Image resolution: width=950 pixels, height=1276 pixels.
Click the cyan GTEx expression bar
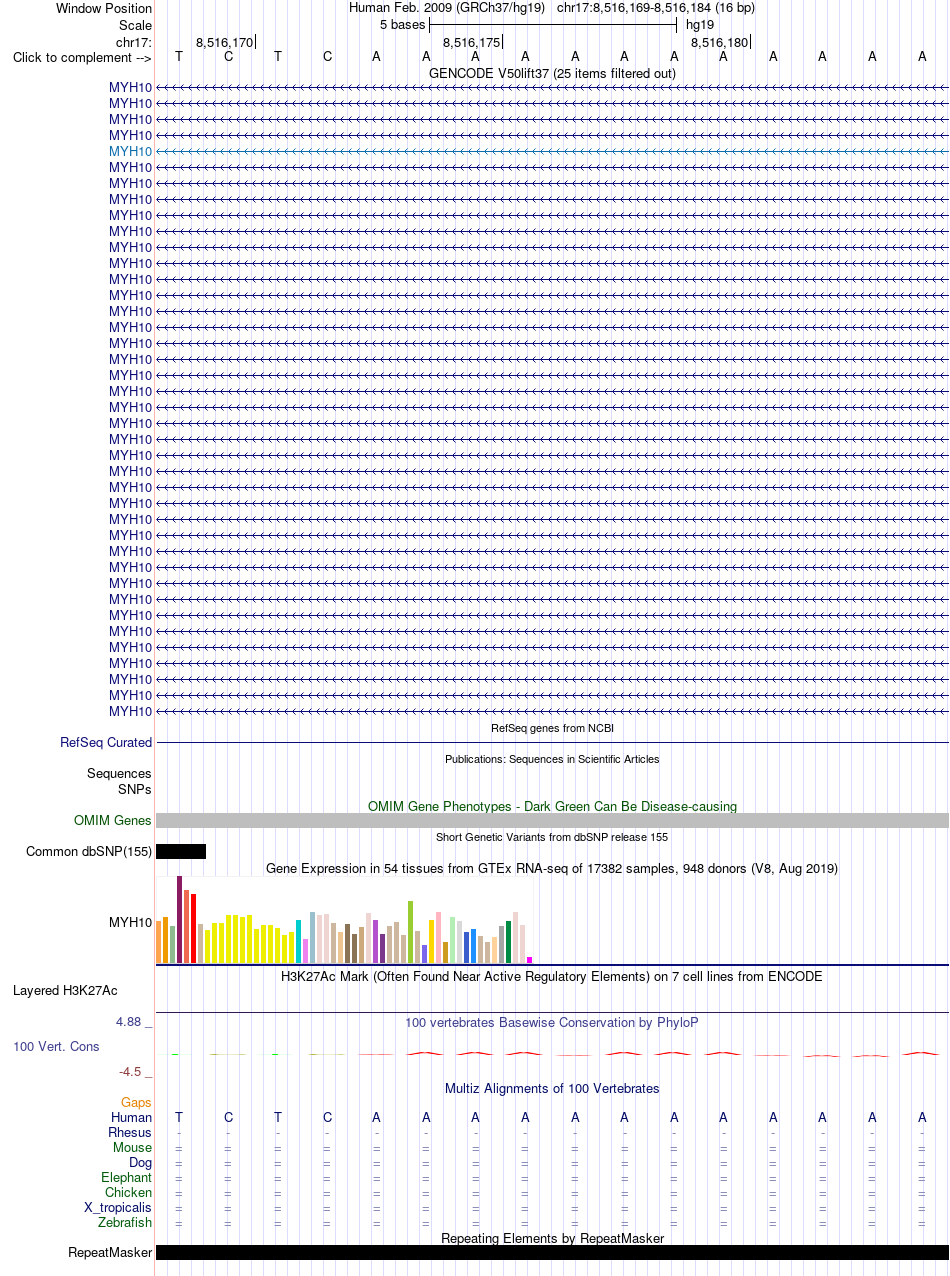pos(299,941)
